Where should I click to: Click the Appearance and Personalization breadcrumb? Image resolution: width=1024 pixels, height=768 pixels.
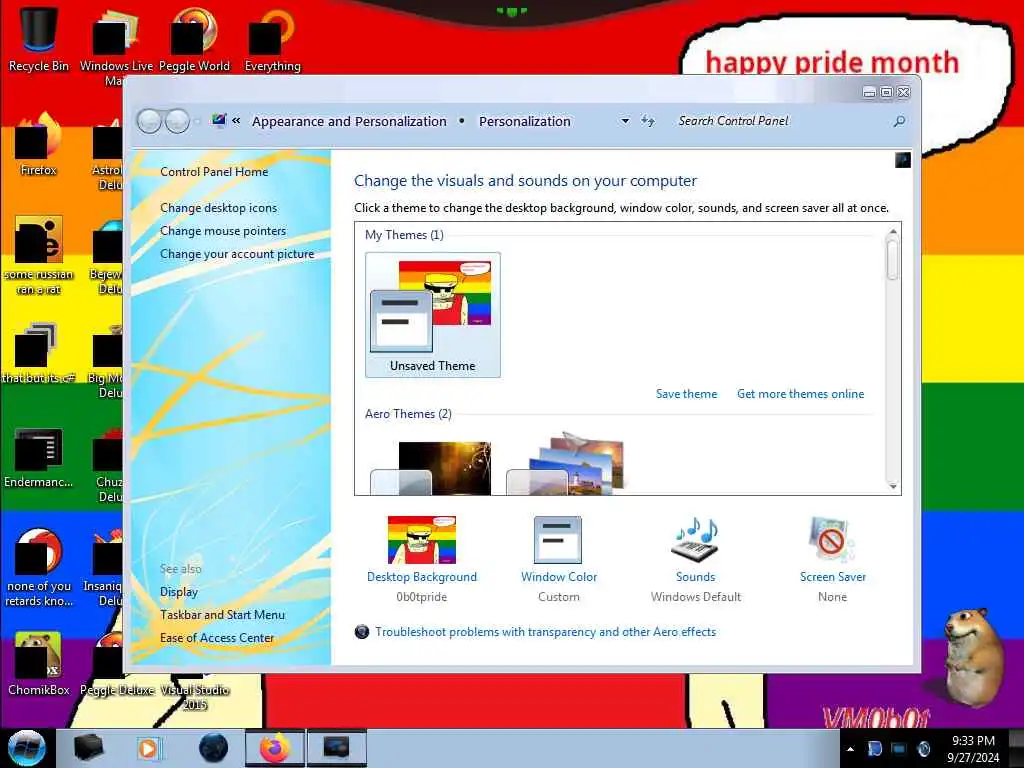tap(349, 121)
